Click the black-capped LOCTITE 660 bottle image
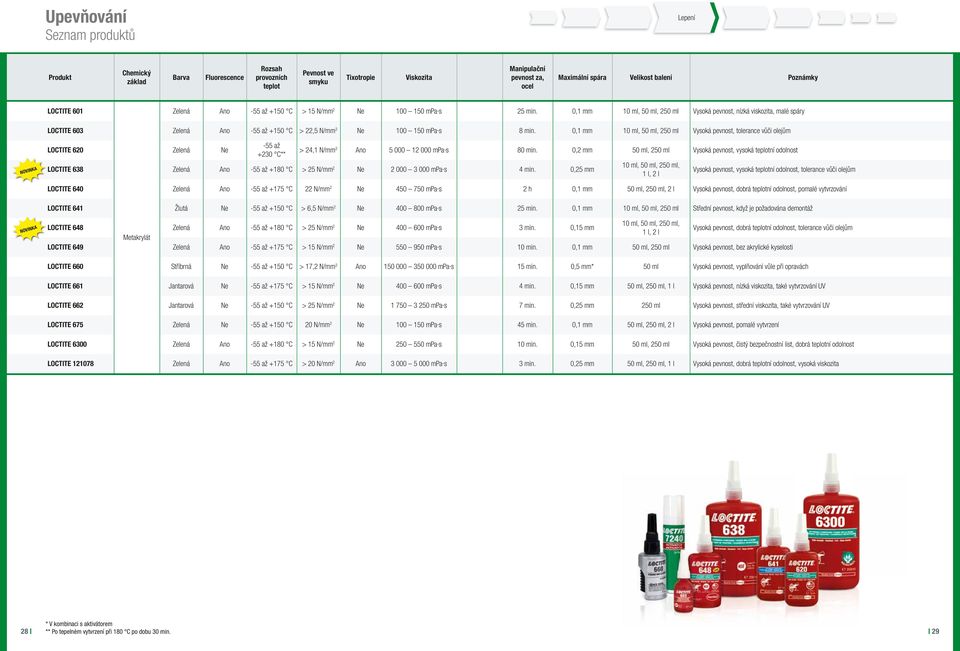This screenshot has height=651, width=960. [653, 557]
